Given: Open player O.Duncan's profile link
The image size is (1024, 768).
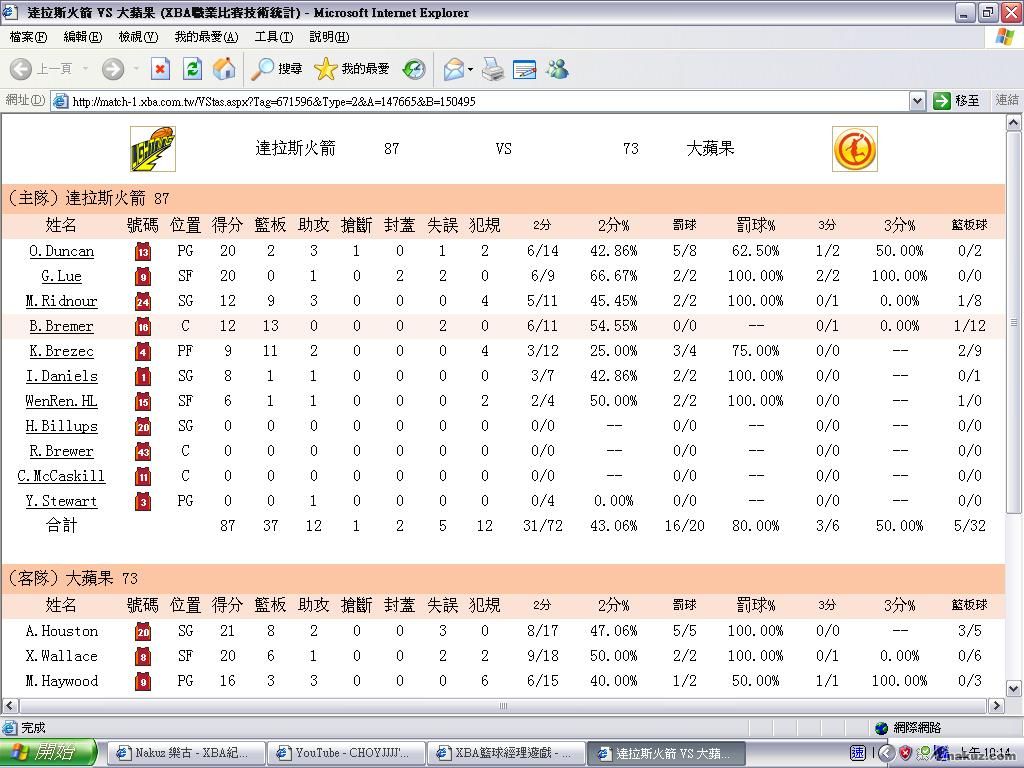Looking at the screenshot, I should [x=61, y=251].
